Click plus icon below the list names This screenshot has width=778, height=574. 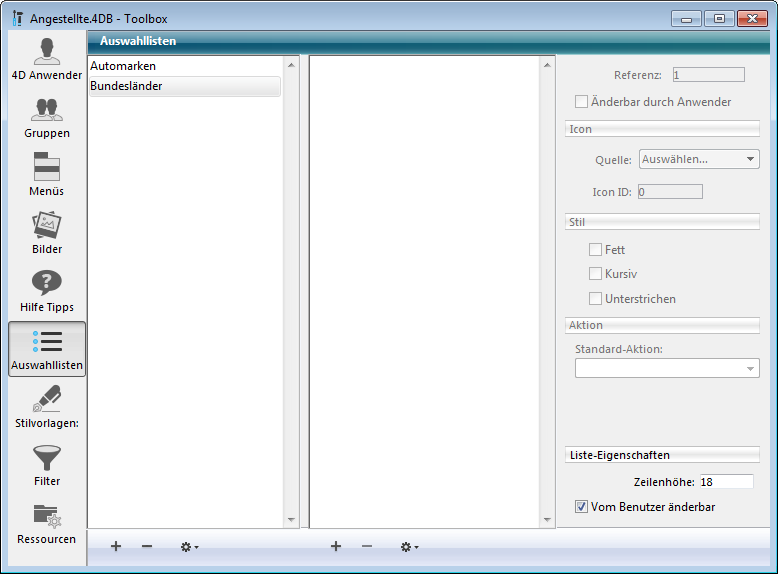click(x=116, y=546)
